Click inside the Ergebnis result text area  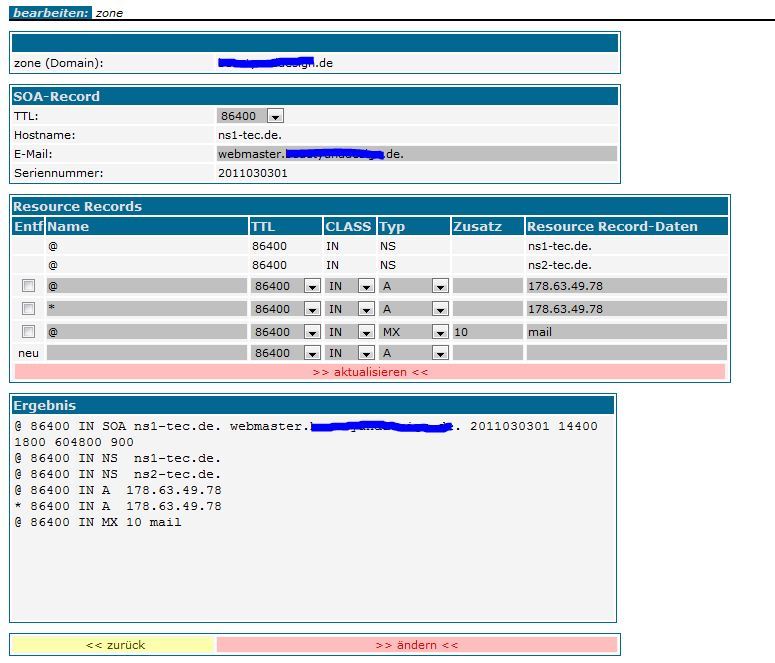click(x=312, y=570)
